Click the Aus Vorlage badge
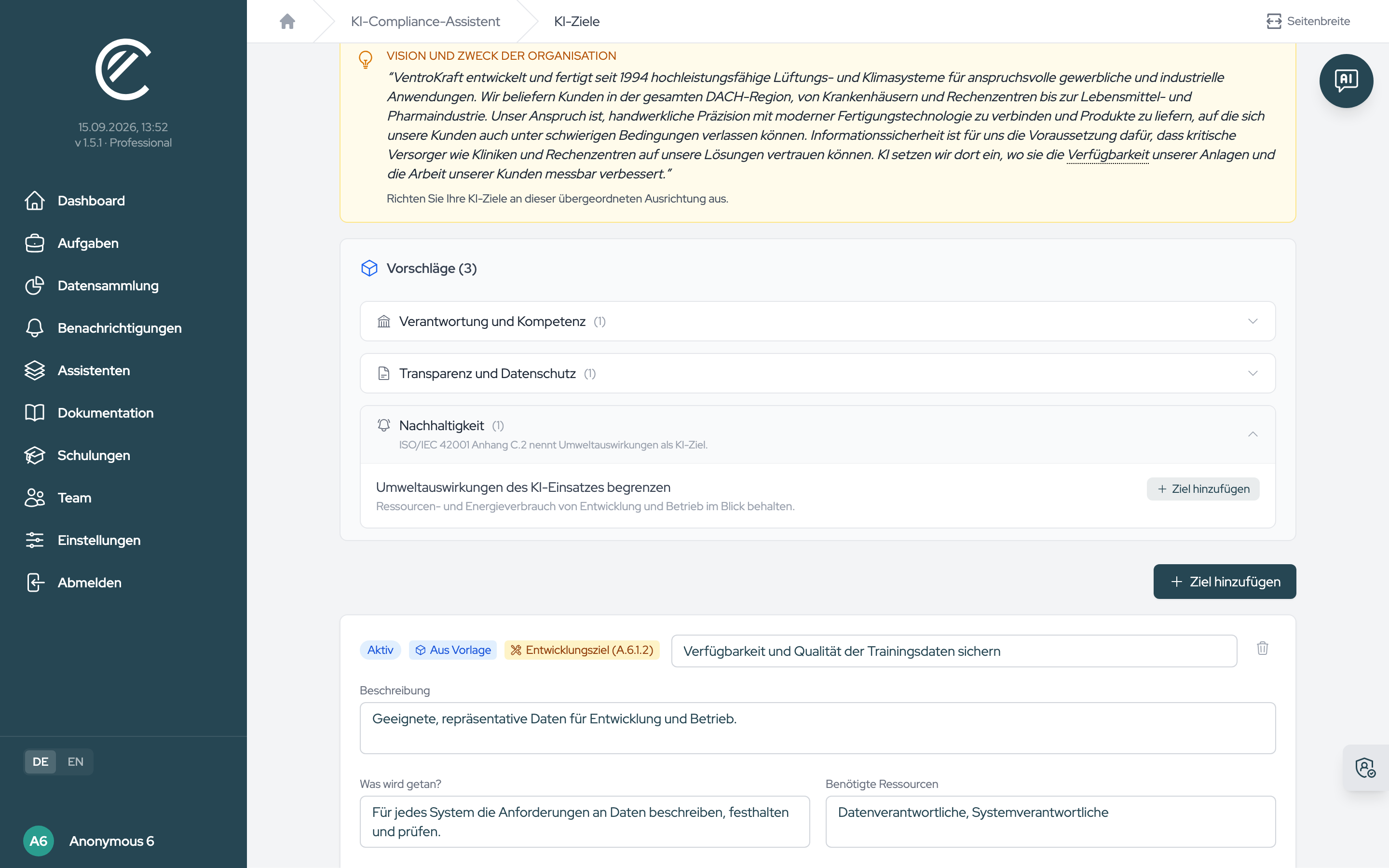 [453, 650]
